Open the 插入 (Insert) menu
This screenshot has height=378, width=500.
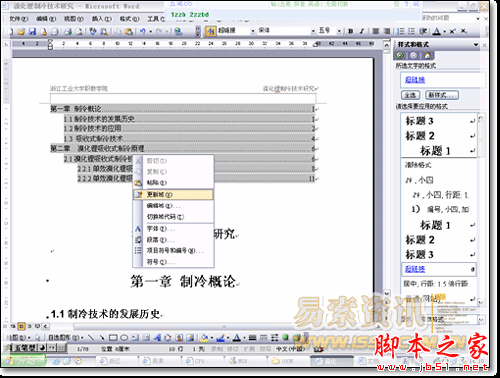tap(102, 19)
